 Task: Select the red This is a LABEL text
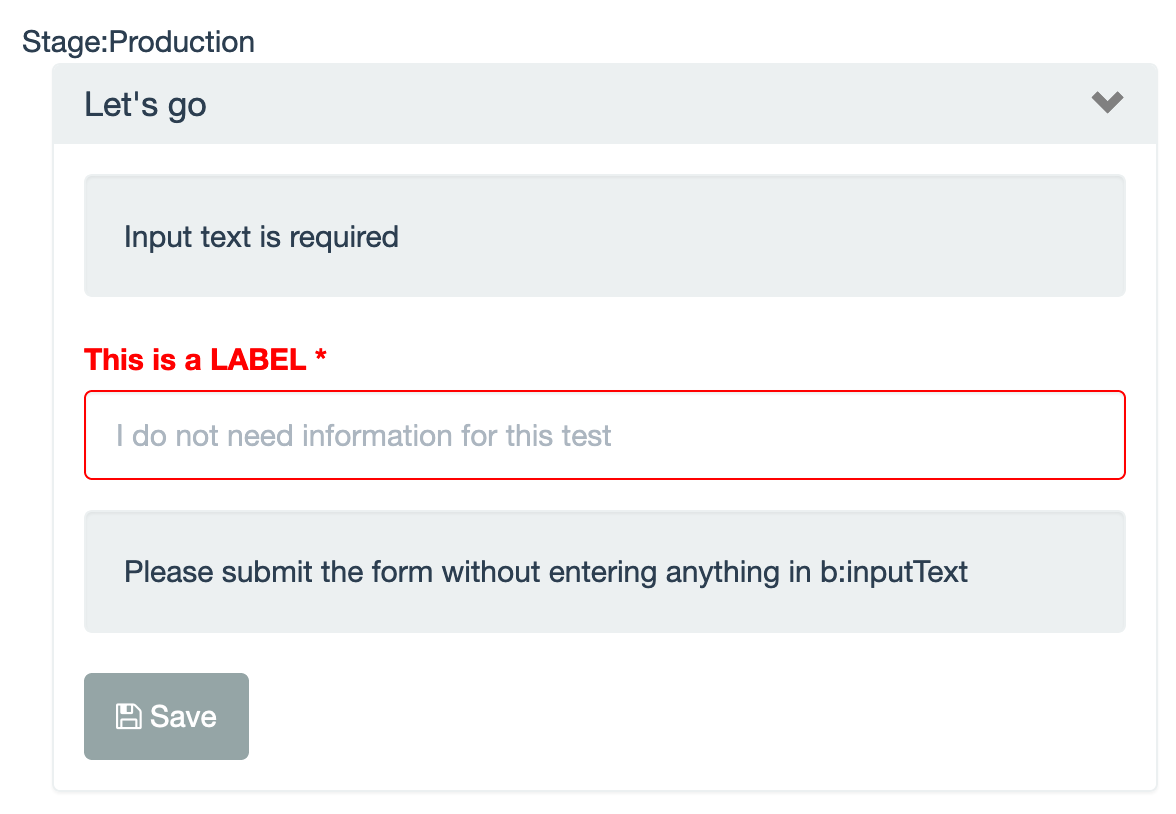coord(197,359)
